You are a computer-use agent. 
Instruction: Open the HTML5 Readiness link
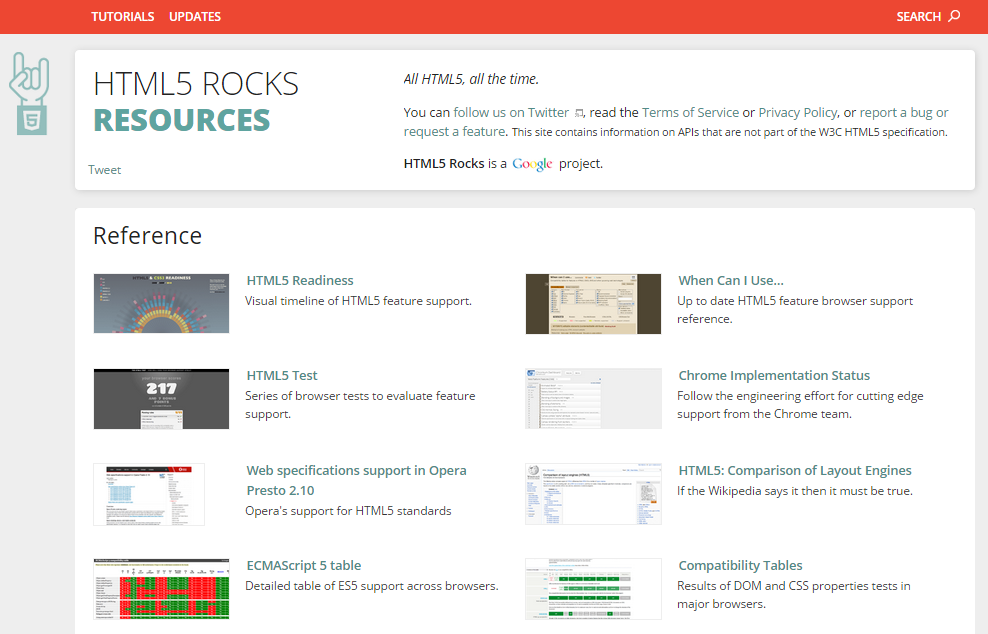300,280
